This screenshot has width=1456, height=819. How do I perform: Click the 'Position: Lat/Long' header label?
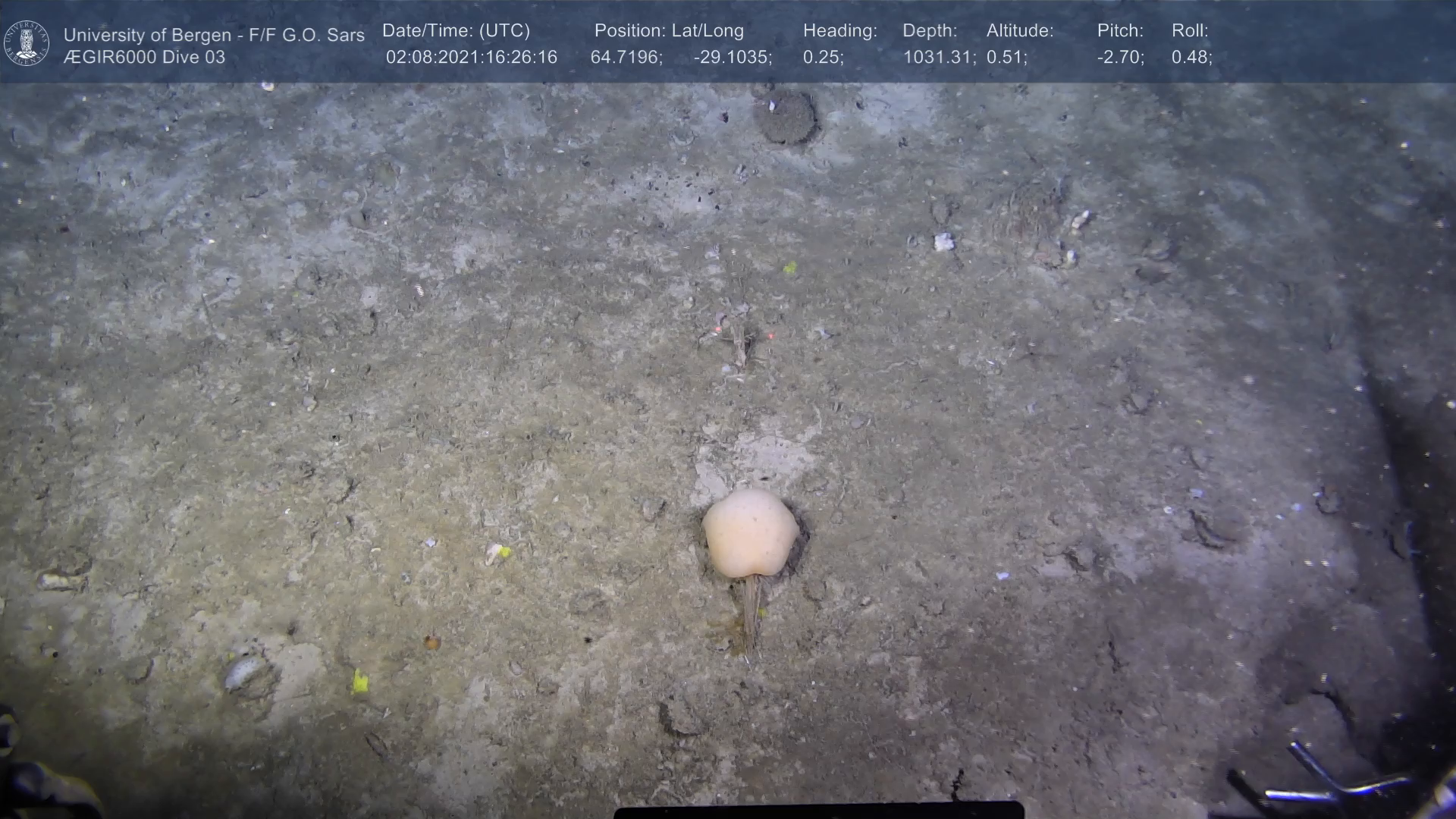click(x=669, y=31)
